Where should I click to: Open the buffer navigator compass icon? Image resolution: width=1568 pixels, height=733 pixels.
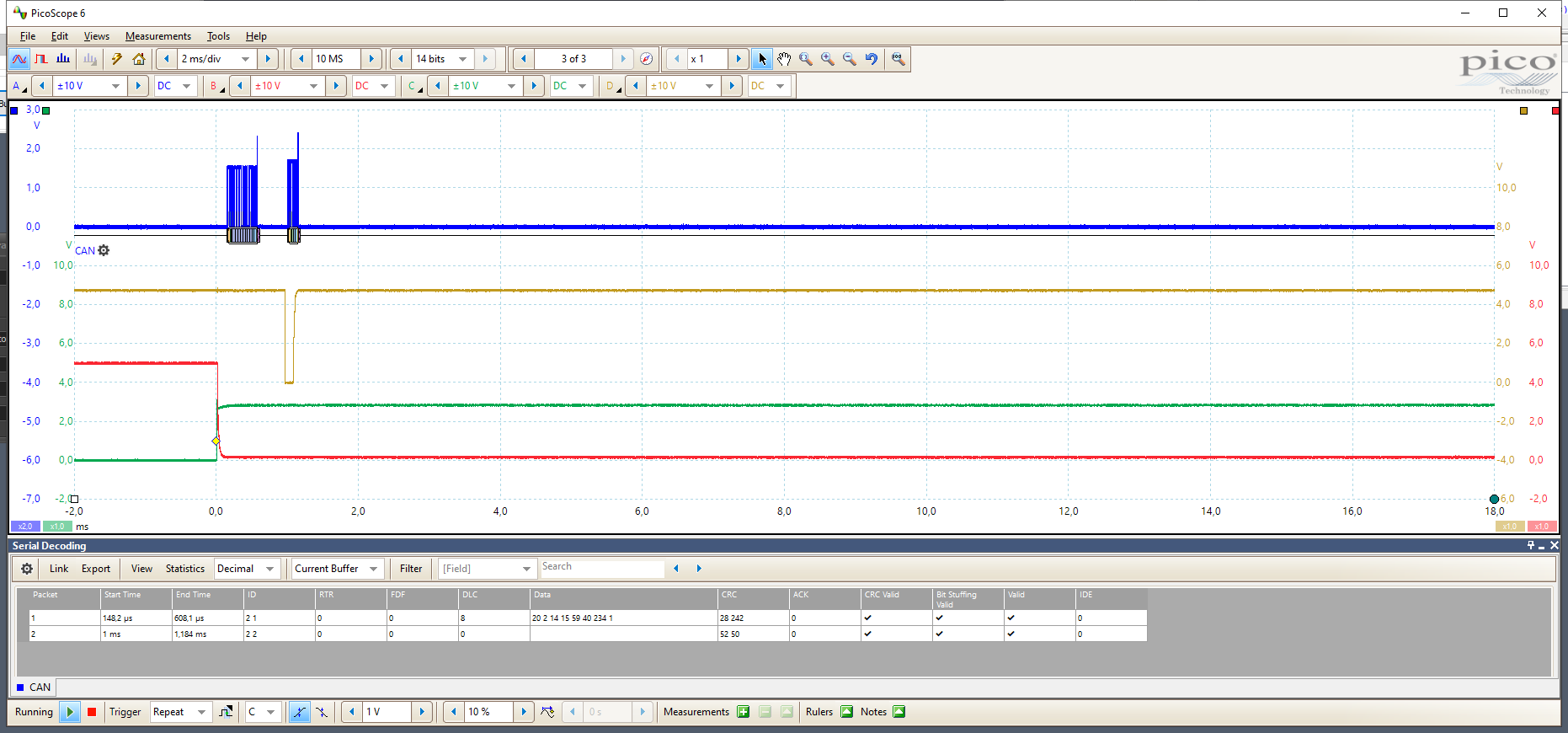tap(646, 59)
